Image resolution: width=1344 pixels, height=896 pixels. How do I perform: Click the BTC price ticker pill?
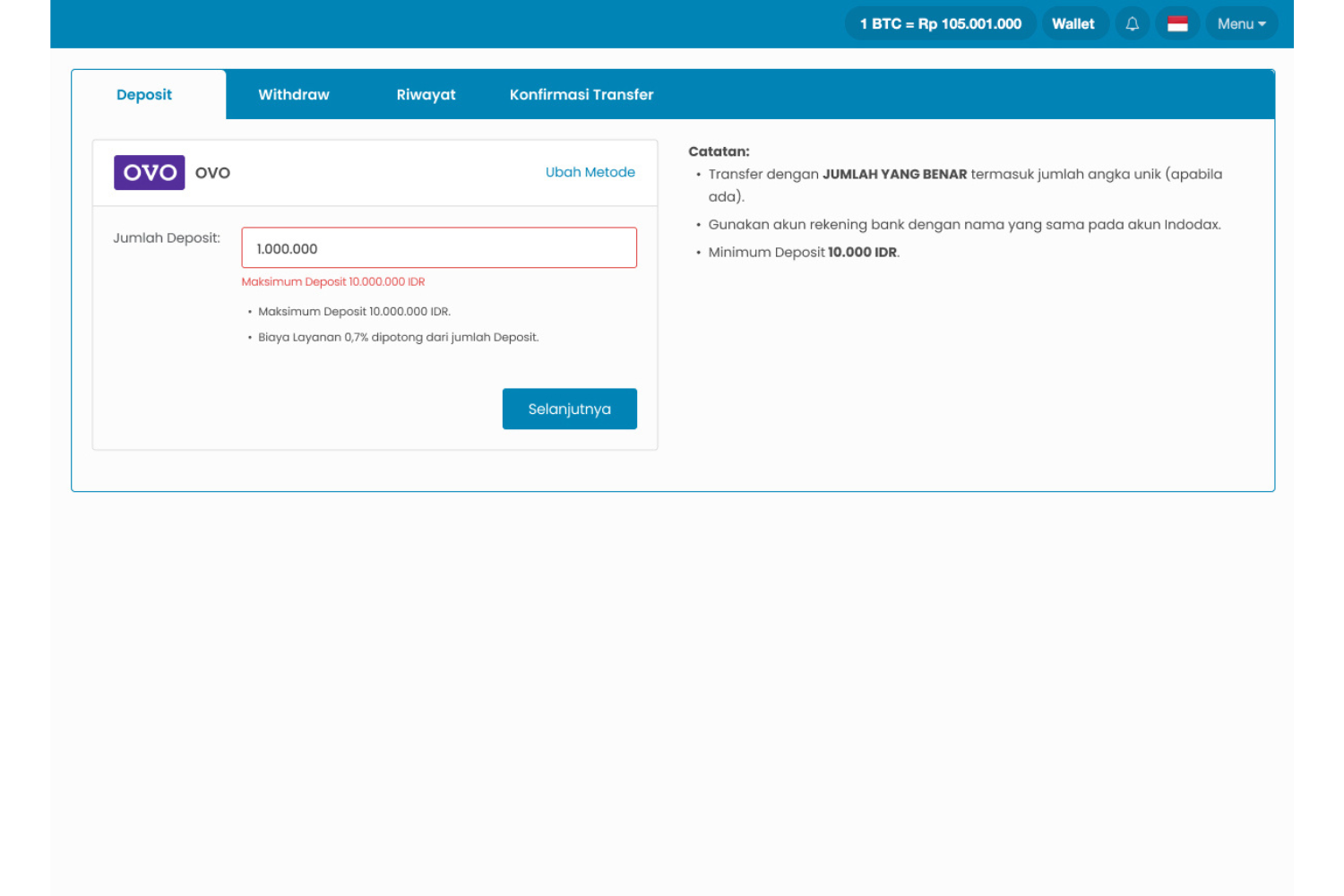coord(941,24)
